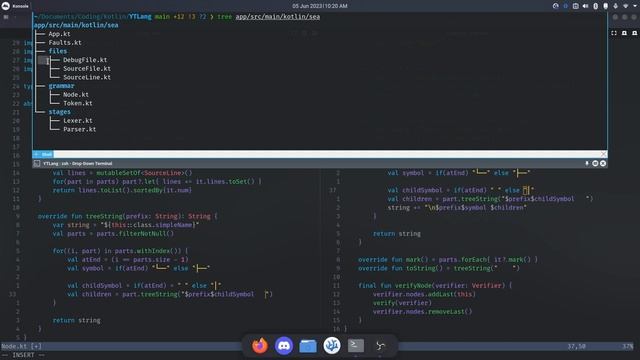Open the date and time clock
This screenshot has height=360, width=640.
point(320,6)
